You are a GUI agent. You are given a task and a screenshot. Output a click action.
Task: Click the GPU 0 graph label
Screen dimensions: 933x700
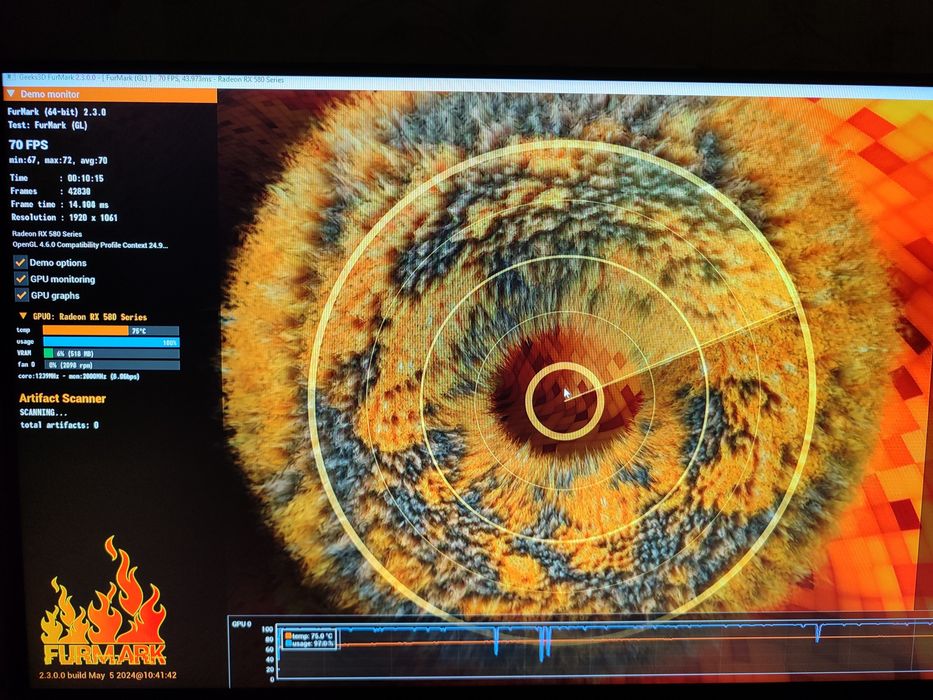(242, 624)
